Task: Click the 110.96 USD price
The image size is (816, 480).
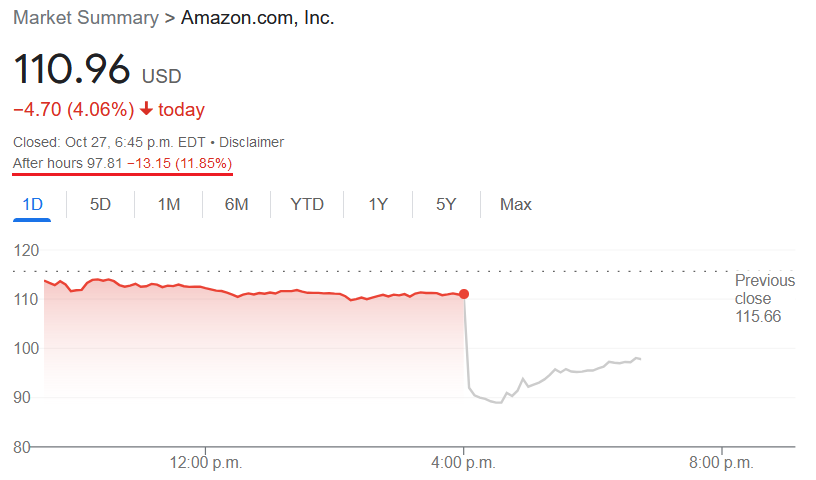Action: 97,69
